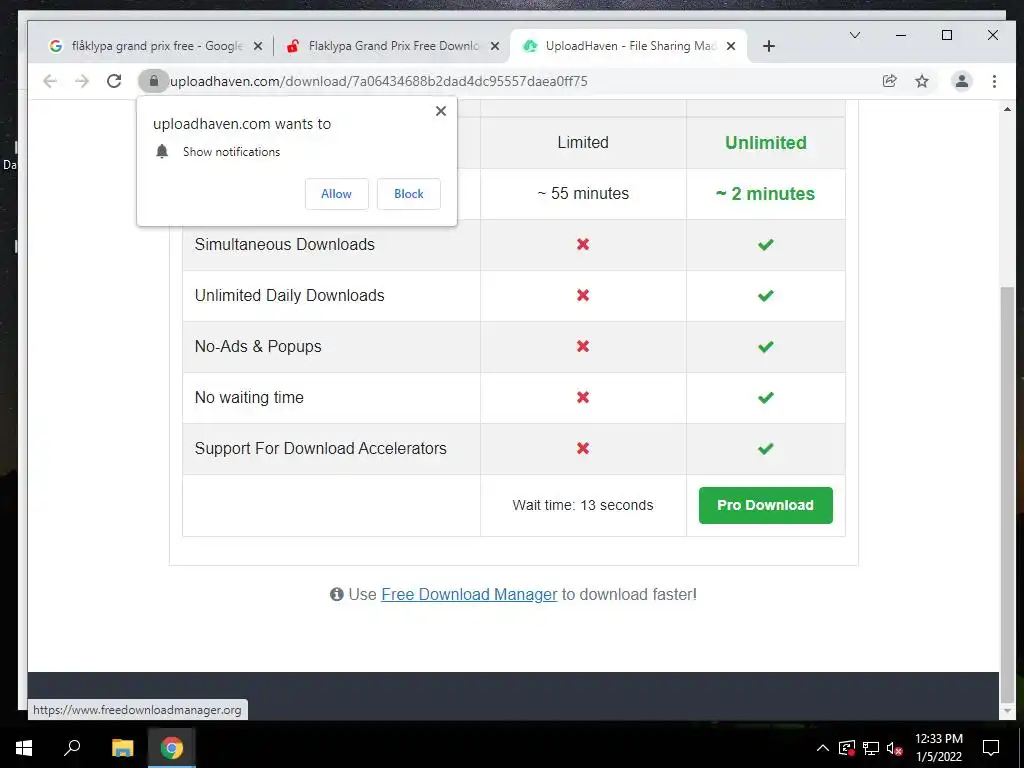Bookmark this page with the star icon
The height and width of the screenshot is (768, 1024).
[921, 81]
